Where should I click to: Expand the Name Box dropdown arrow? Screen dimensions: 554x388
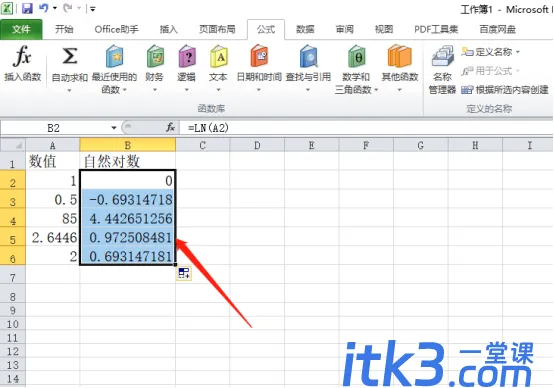tap(114, 128)
